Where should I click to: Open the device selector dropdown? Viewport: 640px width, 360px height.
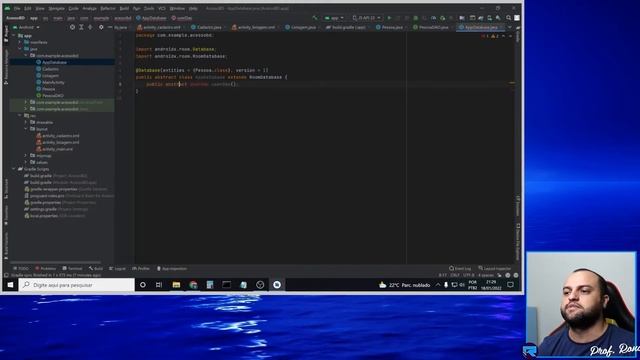pos(367,18)
